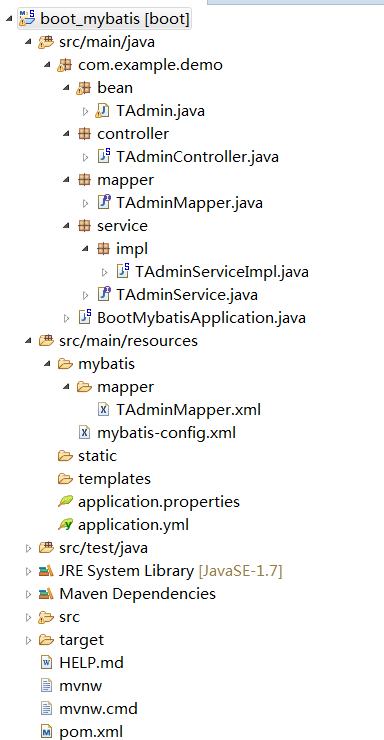Collapse the impl package node
This screenshot has width=384, height=740.
(85, 249)
